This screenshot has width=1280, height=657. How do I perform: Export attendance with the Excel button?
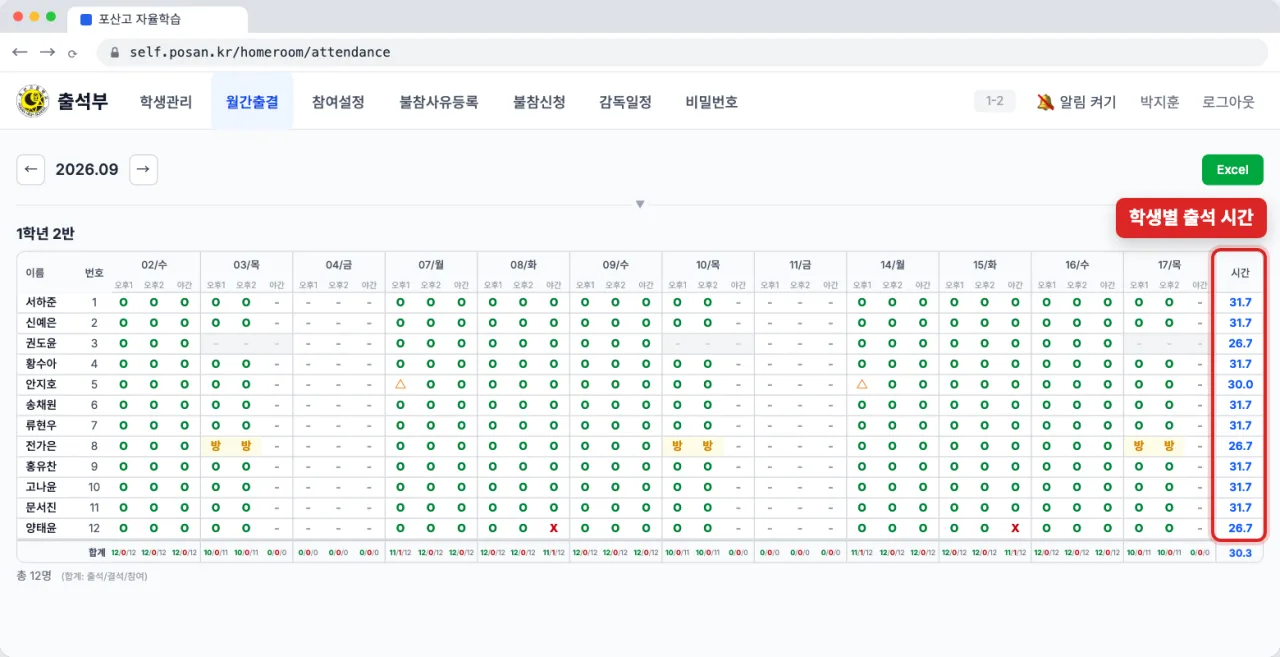pos(1232,169)
